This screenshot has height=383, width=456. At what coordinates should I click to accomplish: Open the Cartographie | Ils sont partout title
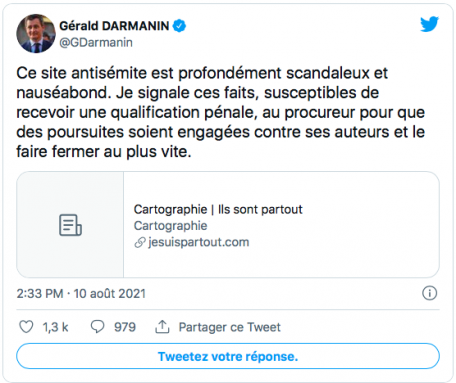tap(218, 209)
